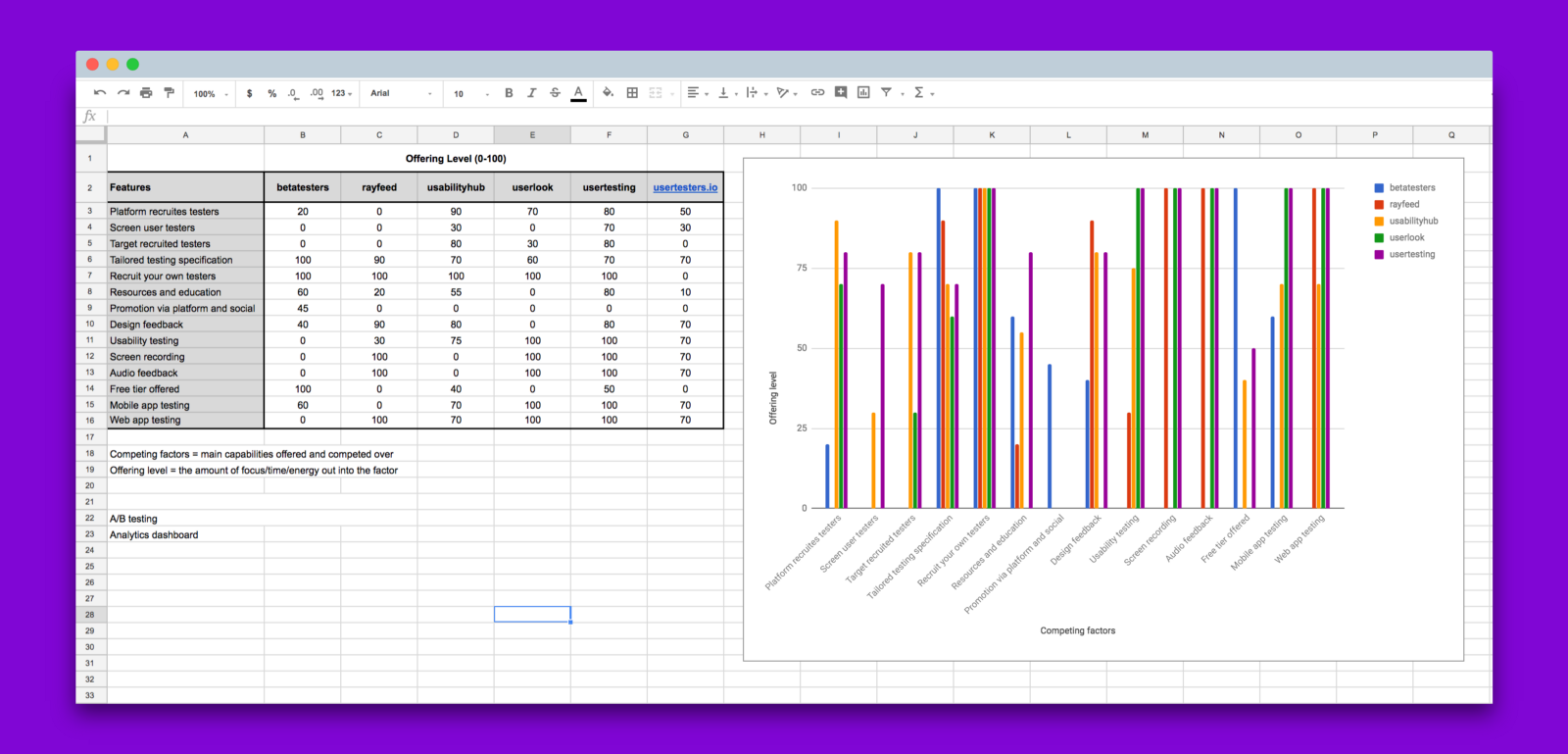
Task: Select the "Free tier offered" cell
Action: point(185,388)
